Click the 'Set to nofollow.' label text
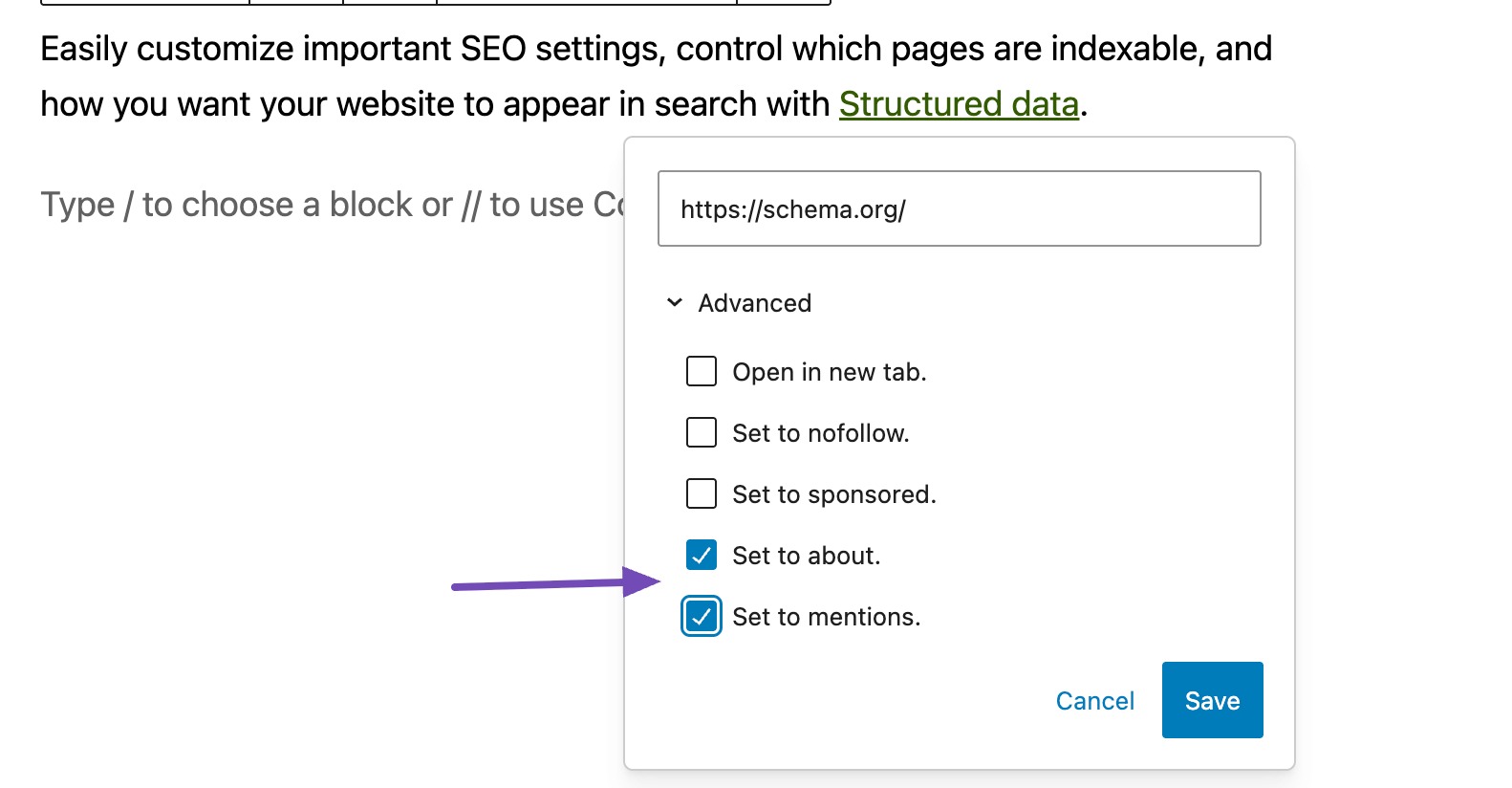1512x788 pixels. pyautogui.click(x=820, y=433)
